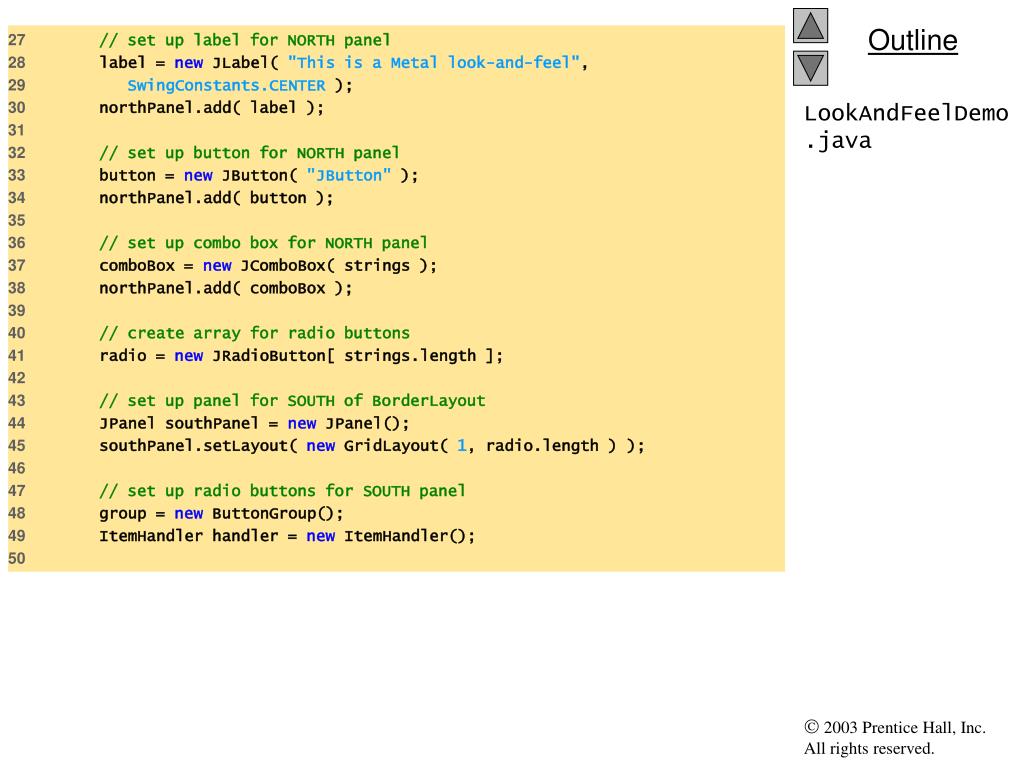Click 'JPanel southPanel = new JPanel();' line
The width and height of the screenshot is (1024, 768).
[255, 423]
